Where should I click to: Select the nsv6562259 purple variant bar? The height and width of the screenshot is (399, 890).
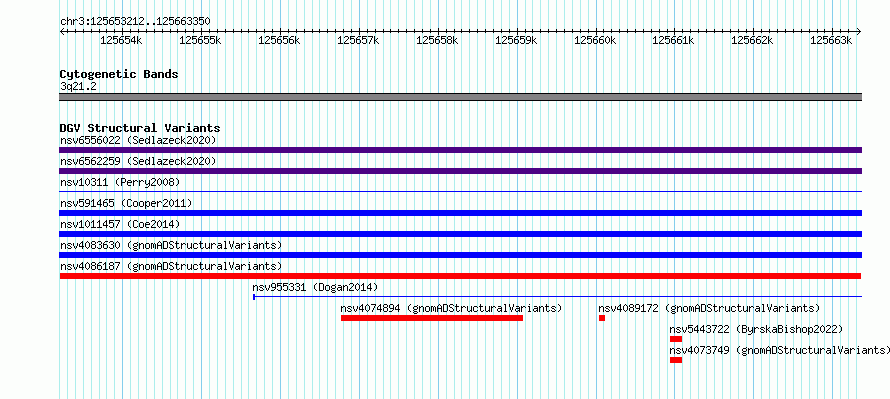coord(460,171)
